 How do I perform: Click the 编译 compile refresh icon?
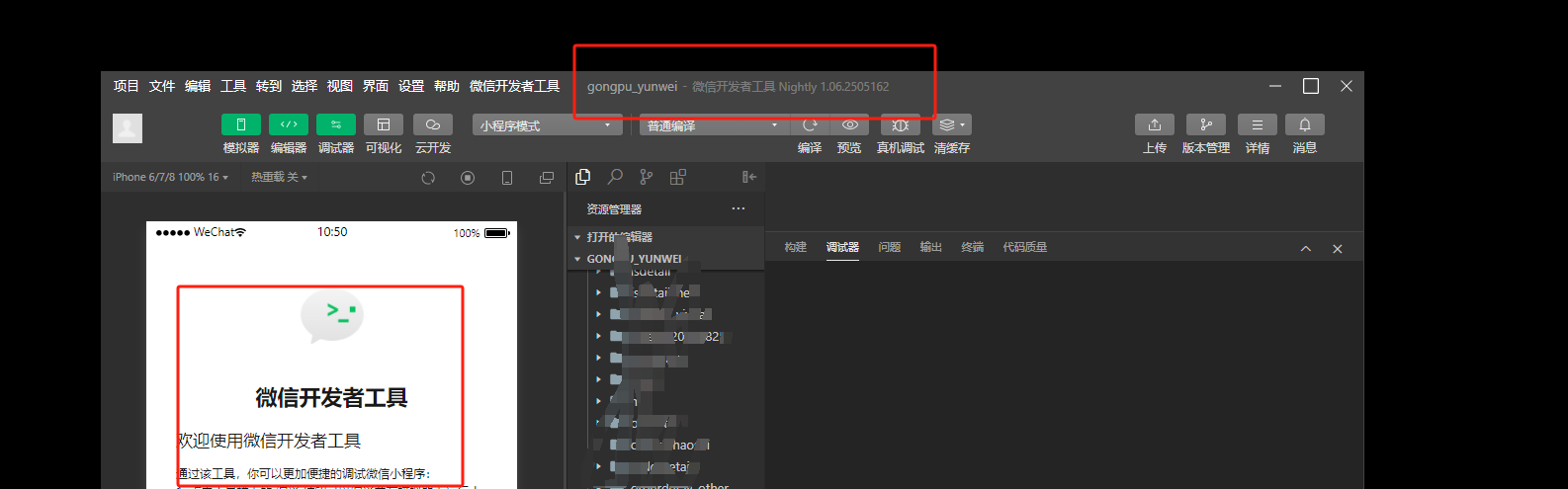[810, 124]
